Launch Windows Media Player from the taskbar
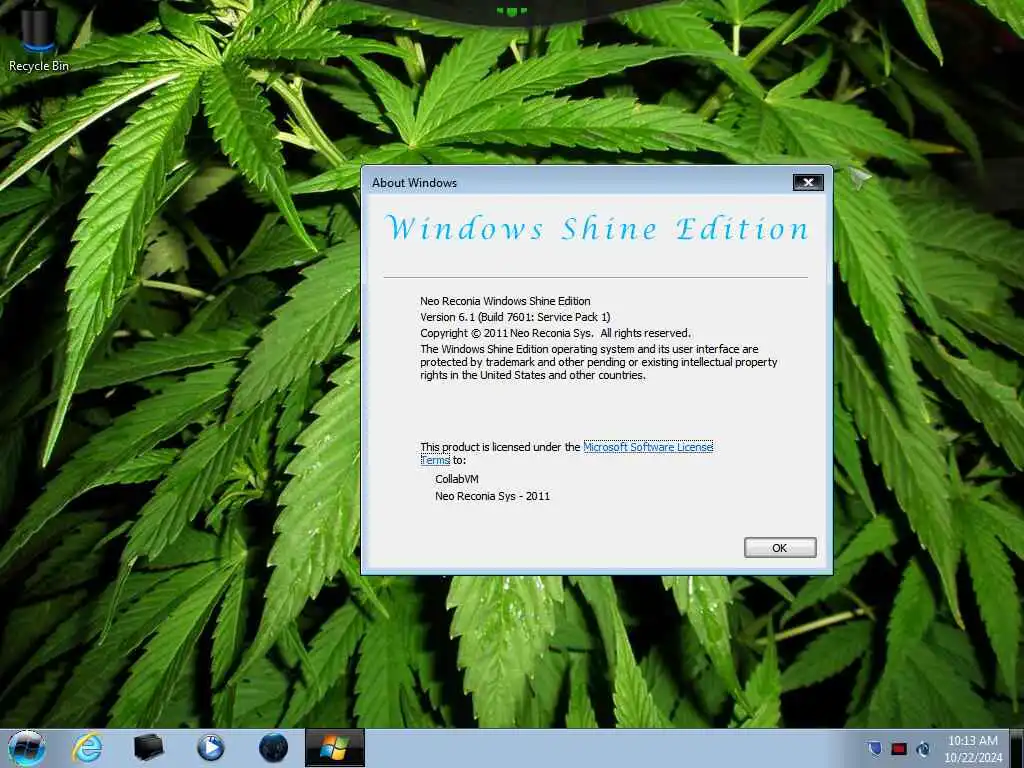 click(x=210, y=748)
